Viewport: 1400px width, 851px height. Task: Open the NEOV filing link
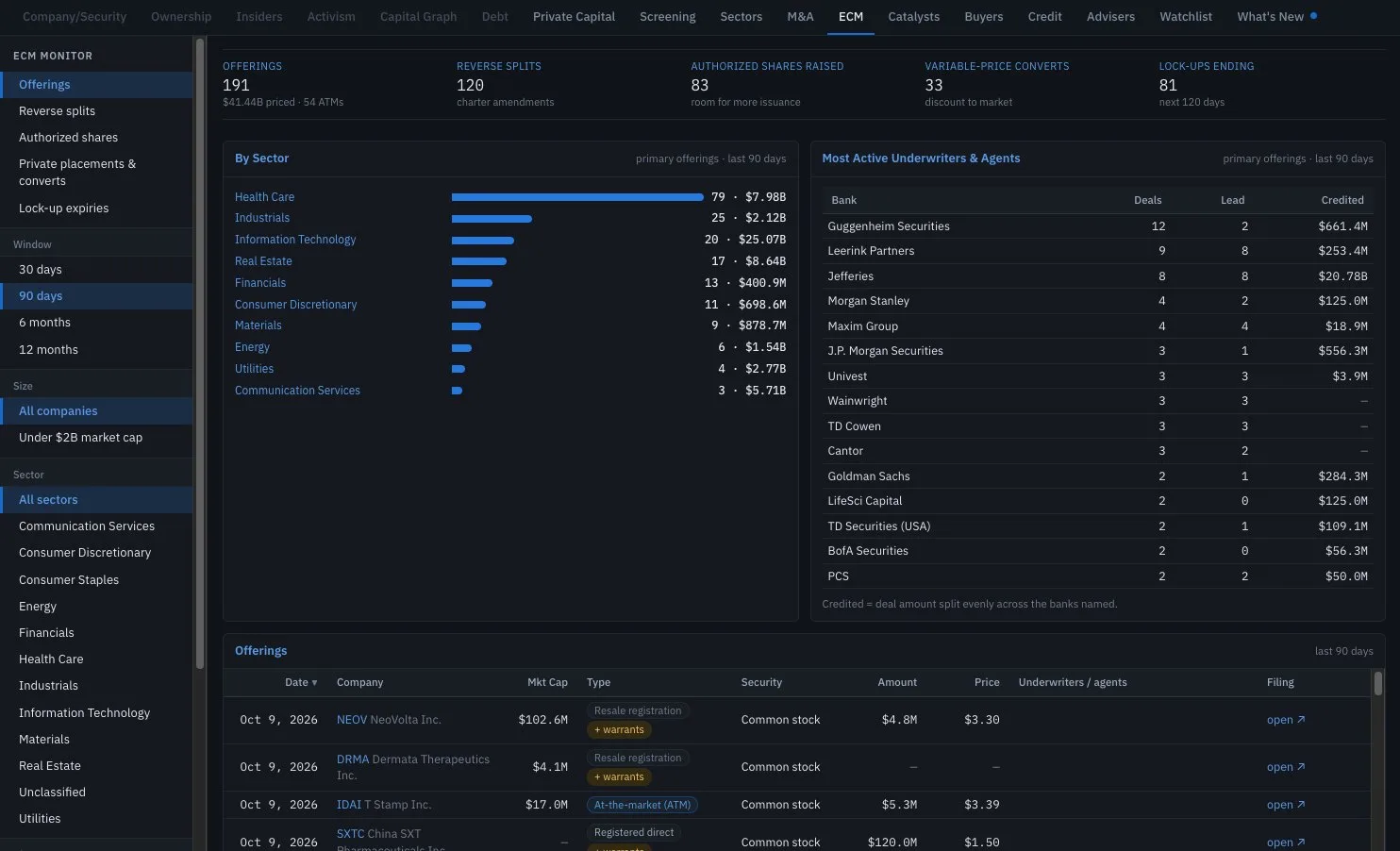(1286, 720)
